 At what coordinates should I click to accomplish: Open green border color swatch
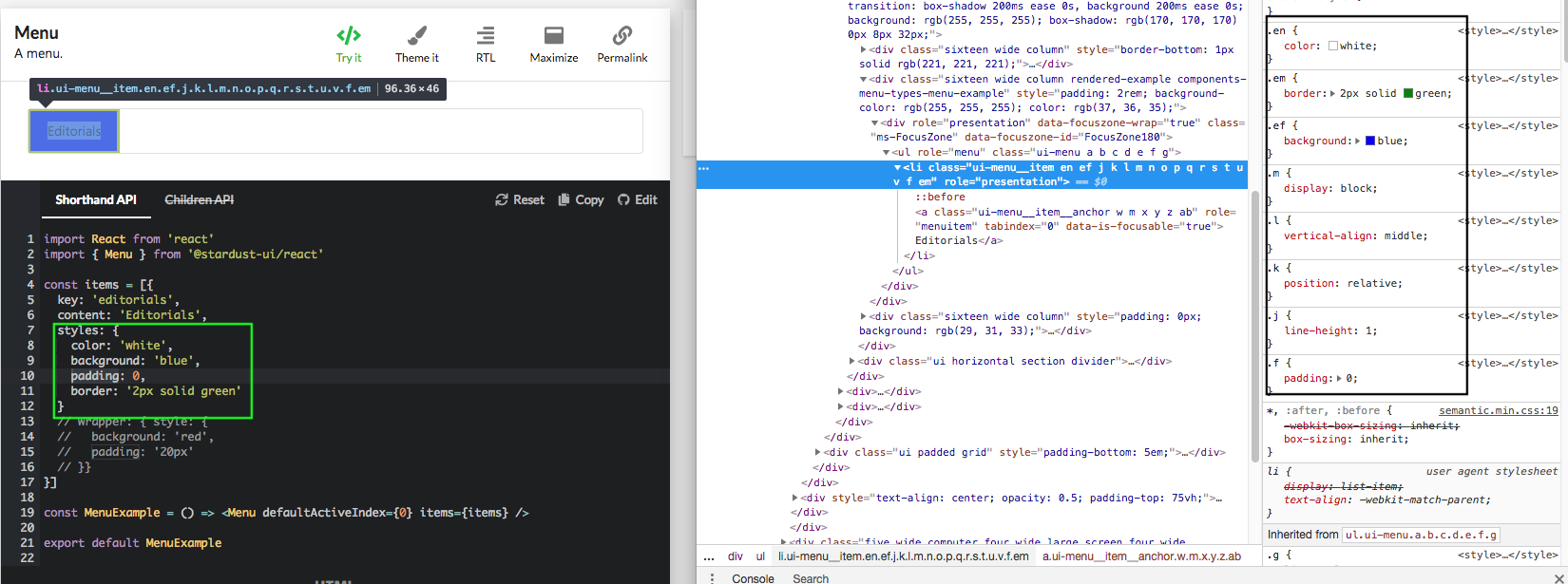[1408, 93]
